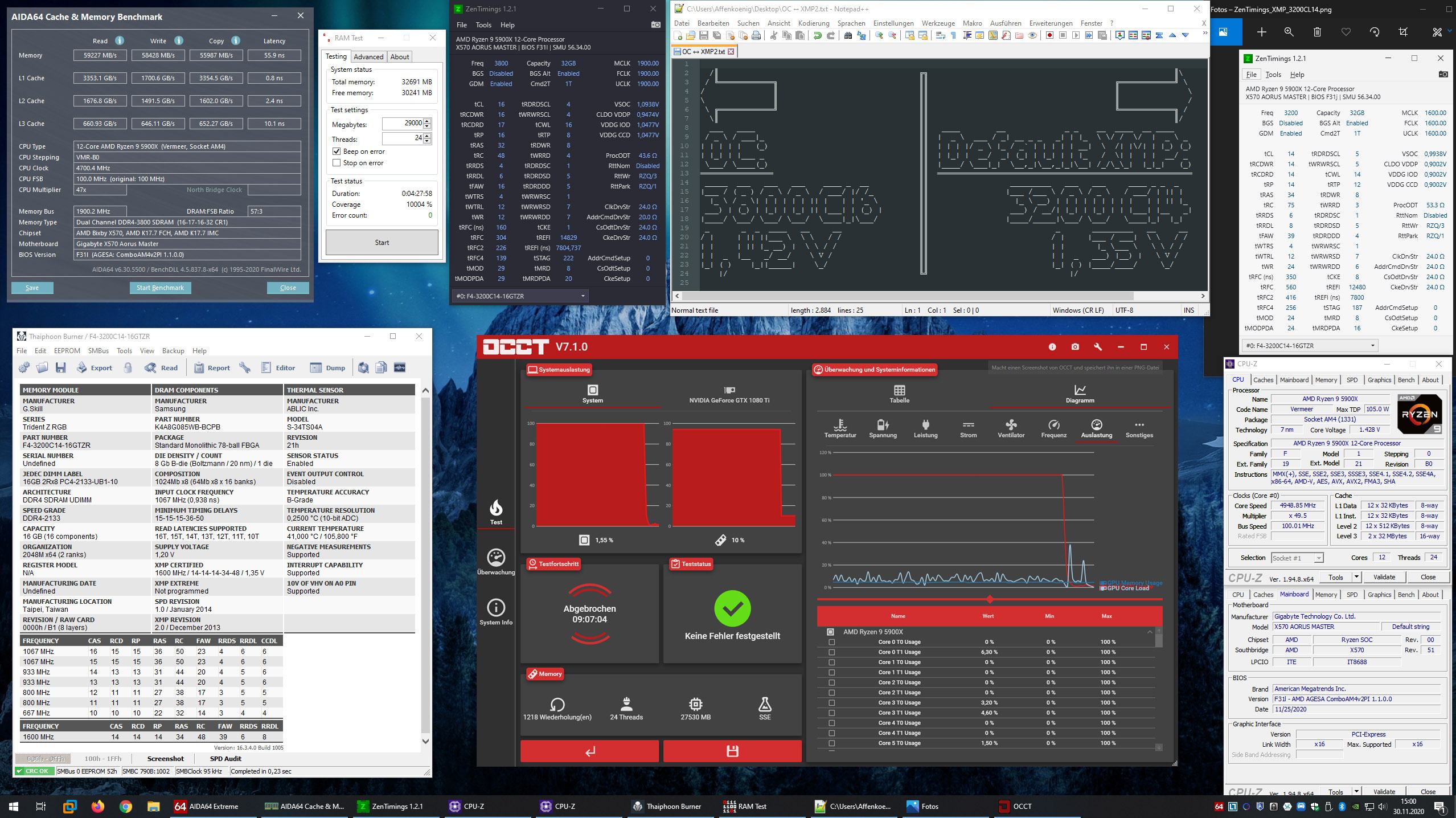Open the CPU-Z Socket #1 selection dropdown

[x=1297, y=558]
